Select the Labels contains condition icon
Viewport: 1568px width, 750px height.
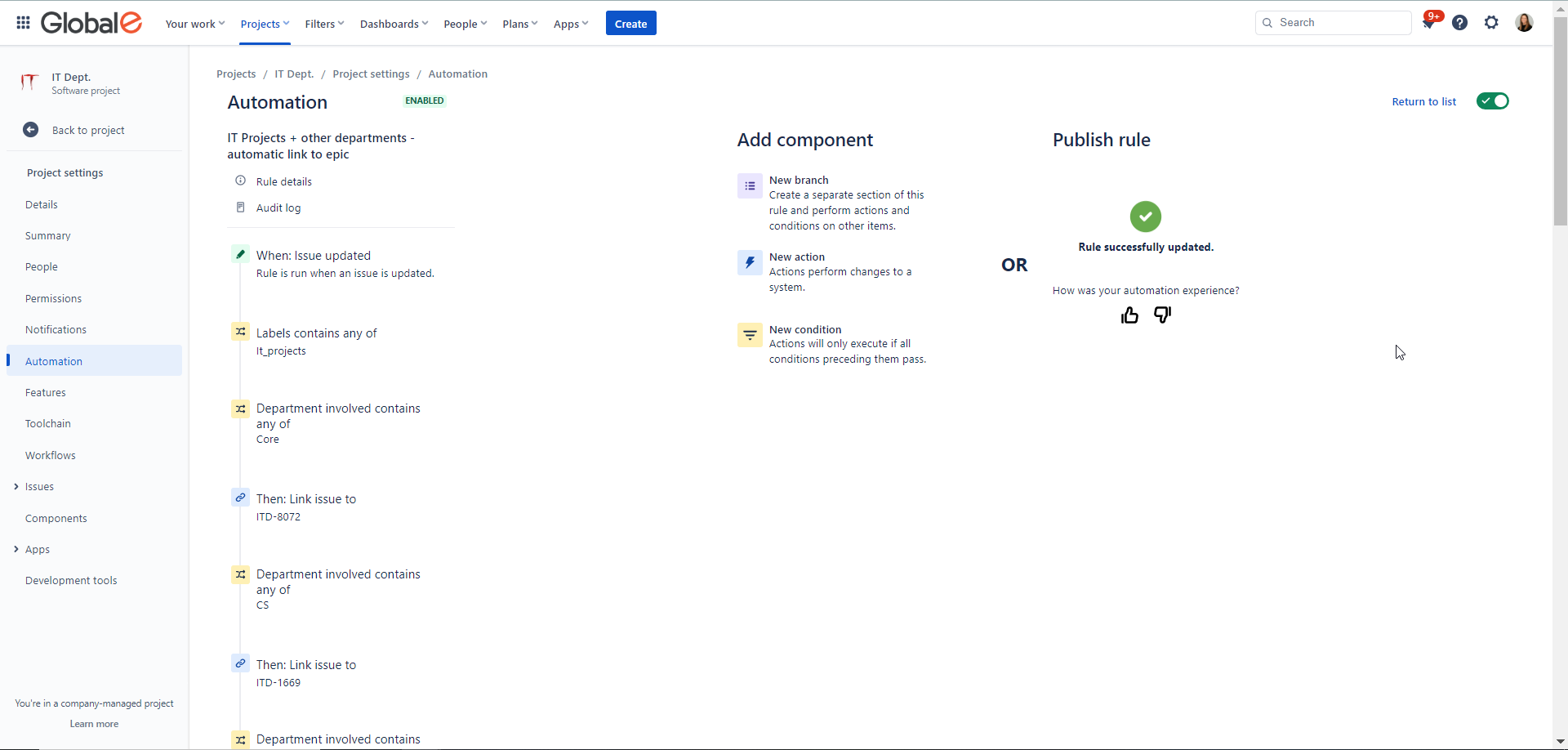240,332
